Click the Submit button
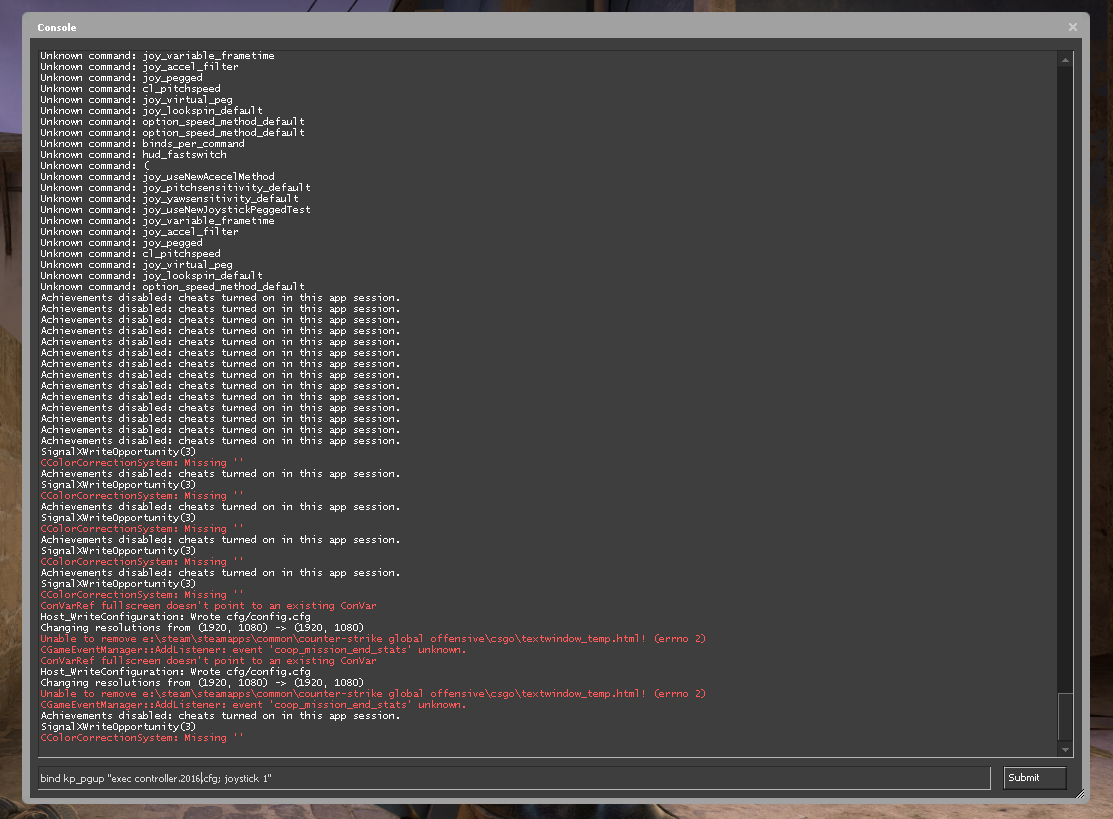Image resolution: width=1113 pixels, height=819 pixels. click(x=1034, y=778)
